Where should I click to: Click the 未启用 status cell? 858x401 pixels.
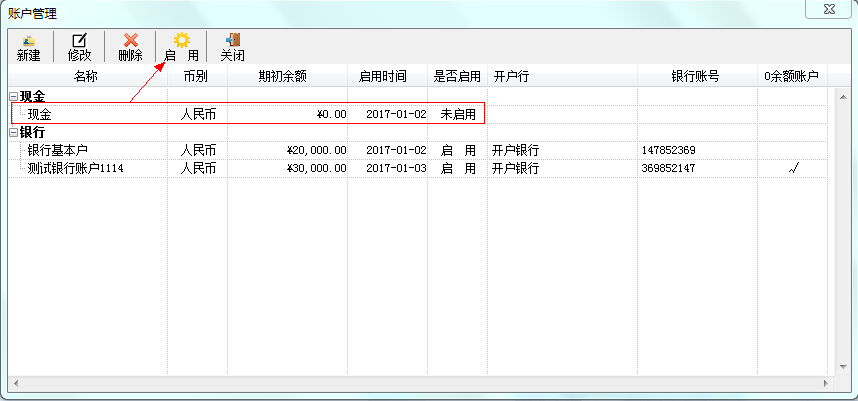click(458, 114)
